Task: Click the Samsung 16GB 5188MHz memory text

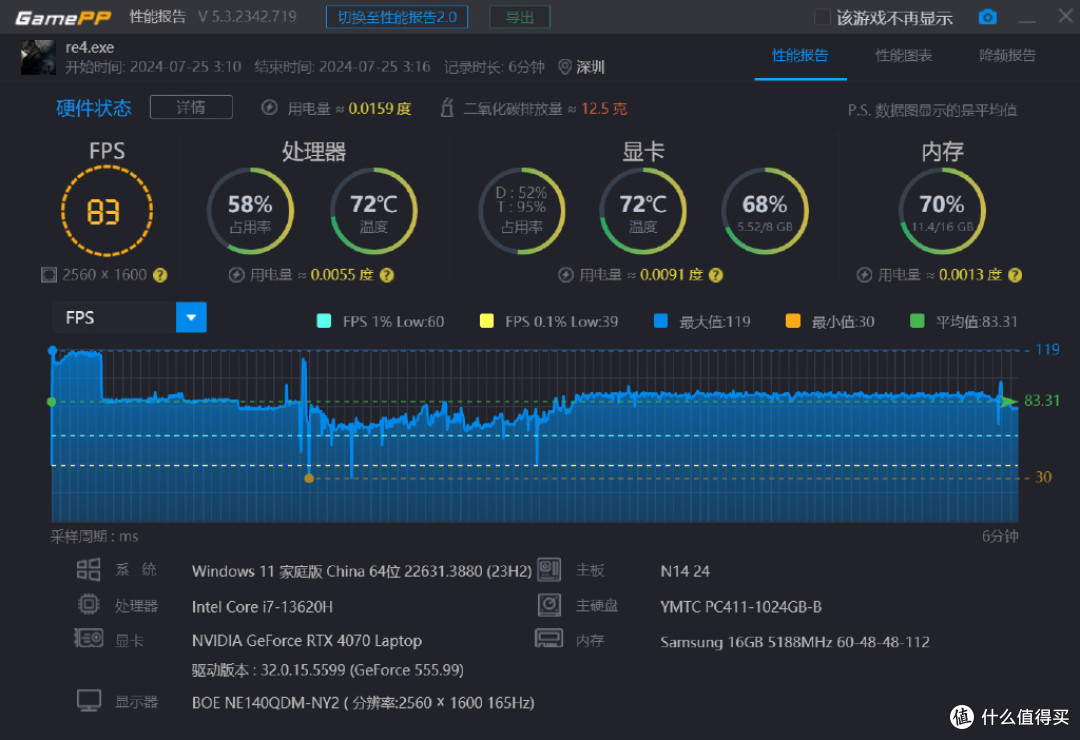Action: coord(795,642)
